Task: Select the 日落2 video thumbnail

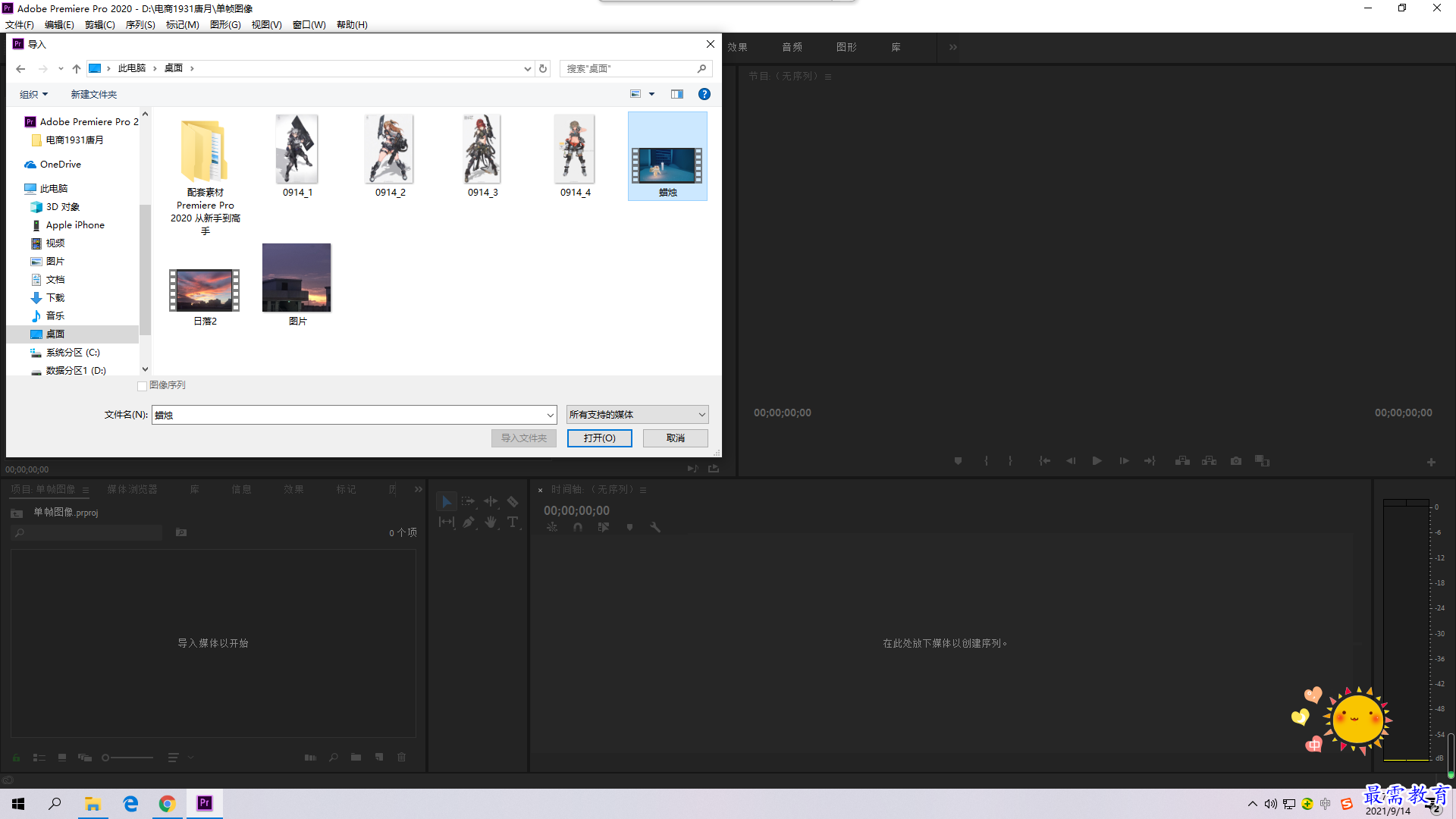Action: (205, 290)
